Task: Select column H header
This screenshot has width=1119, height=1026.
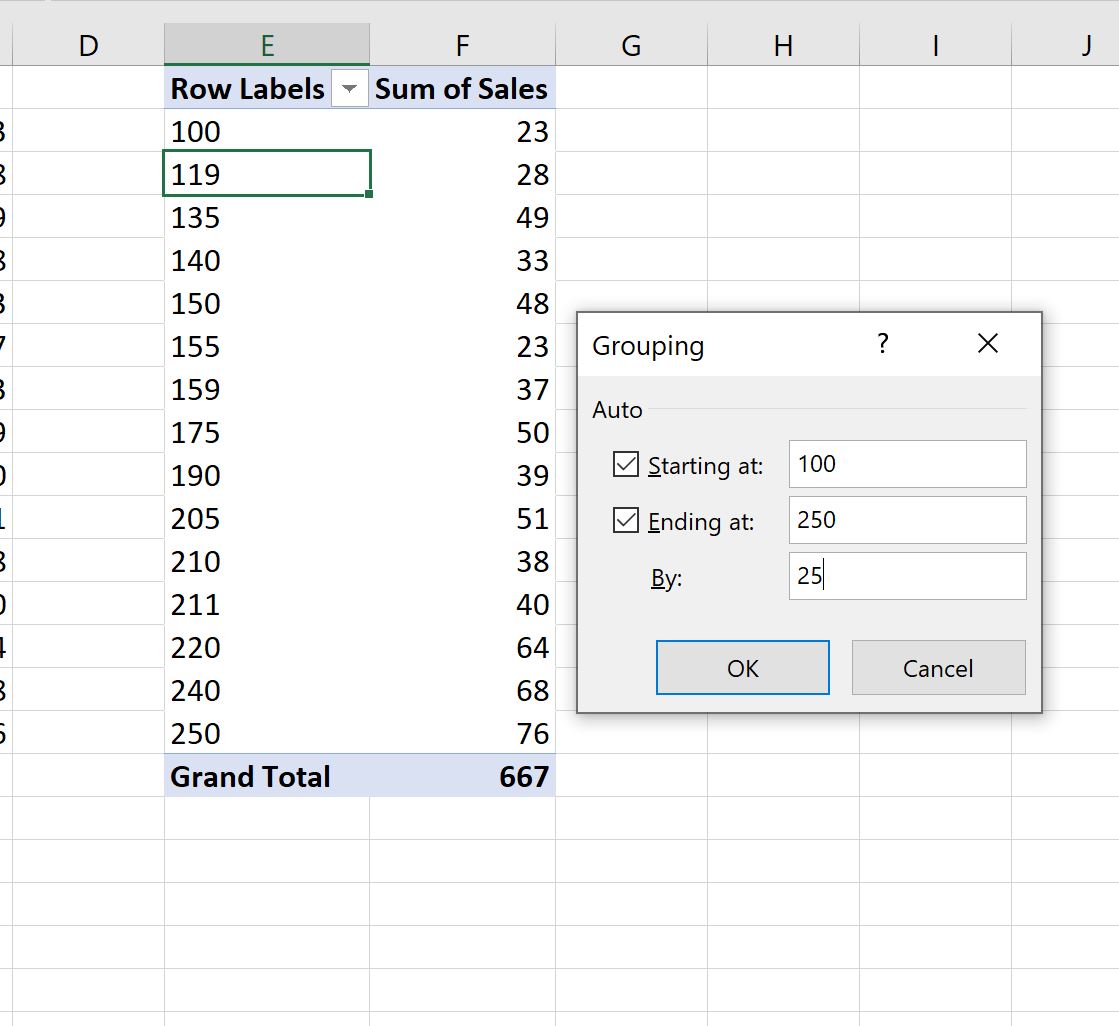Action: tap(783, 46)
